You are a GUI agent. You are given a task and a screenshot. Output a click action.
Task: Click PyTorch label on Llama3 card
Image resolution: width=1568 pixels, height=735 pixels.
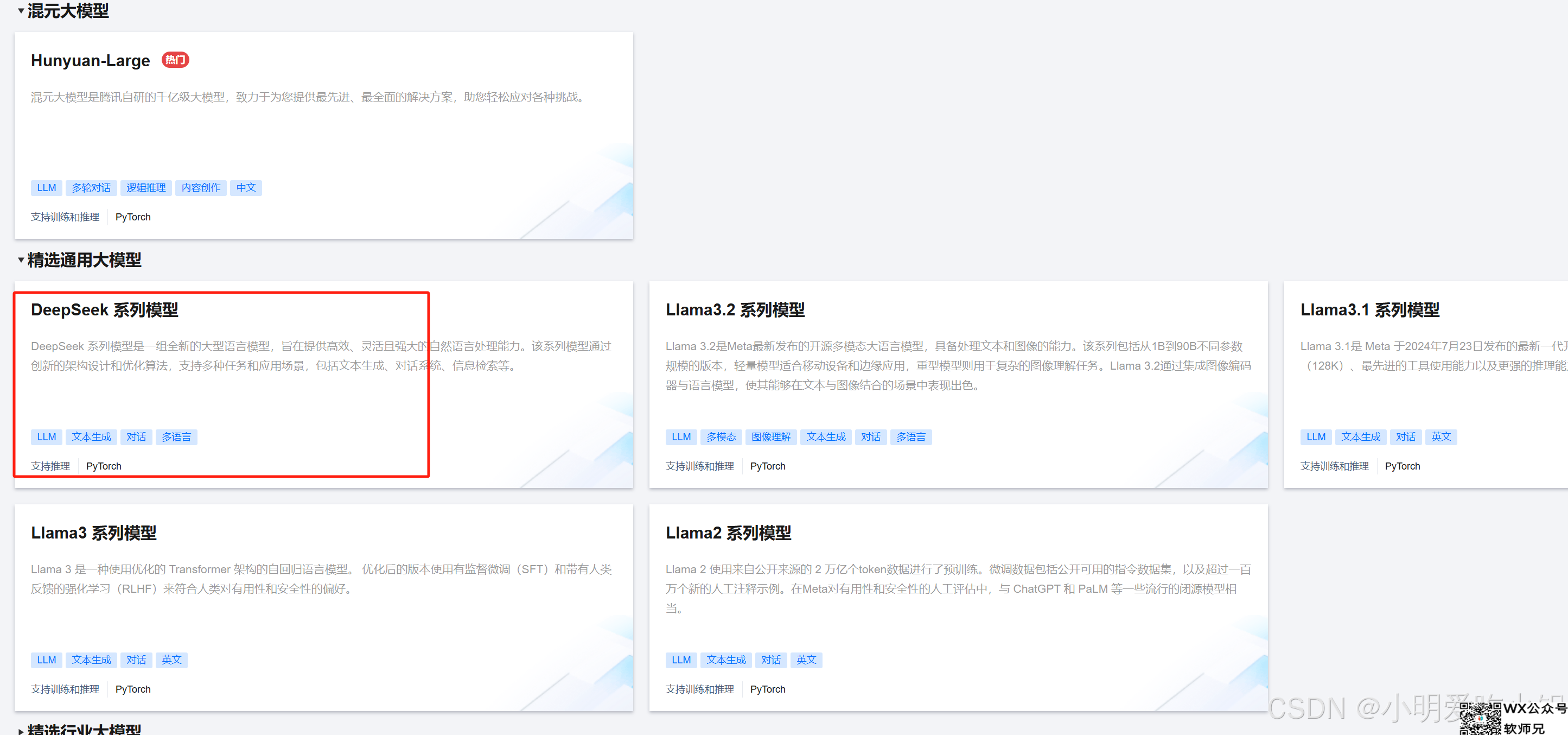(x=133, y=689)
